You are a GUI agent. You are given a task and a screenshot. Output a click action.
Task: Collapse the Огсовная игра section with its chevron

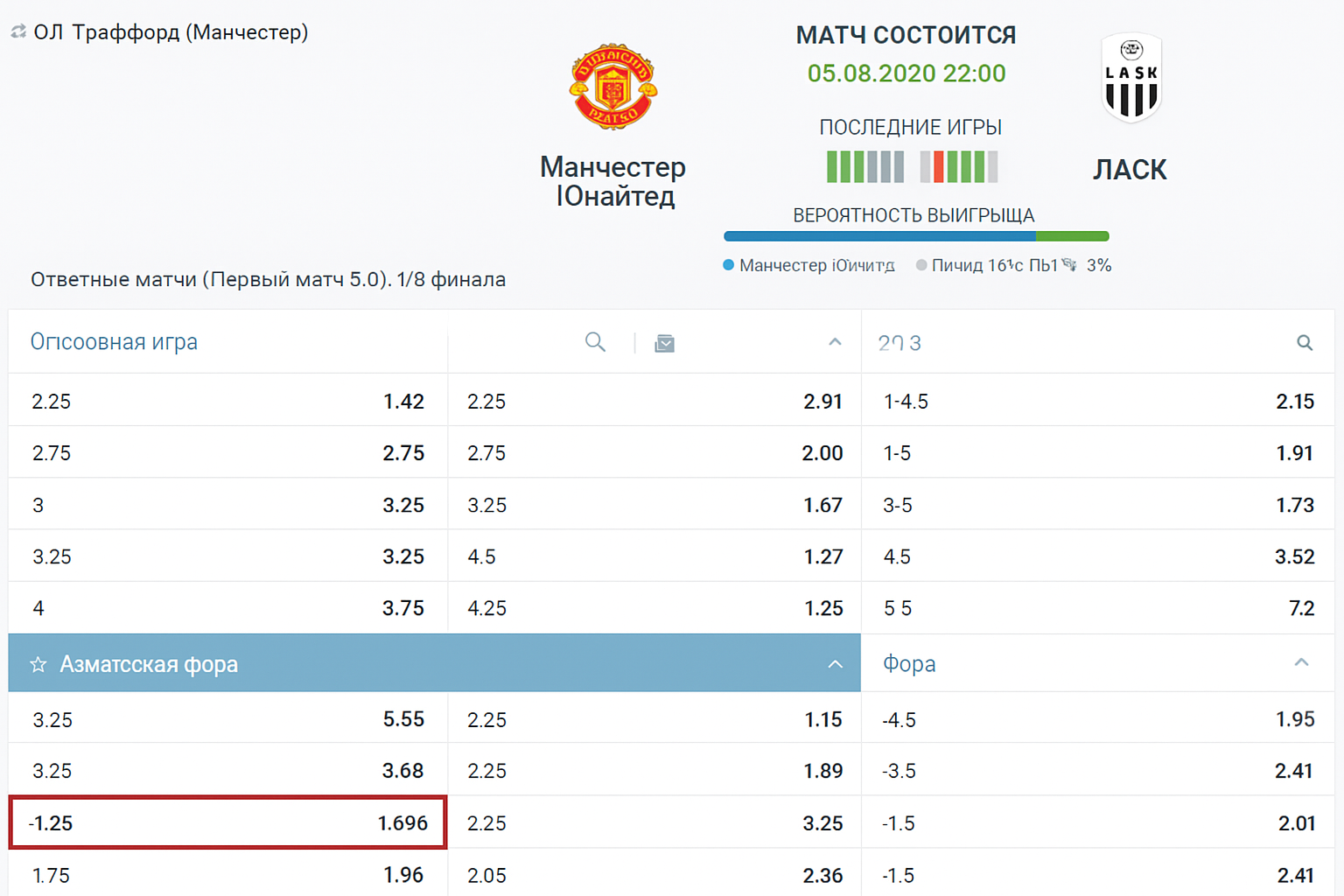pyautogui.click(x=835, y=342)
